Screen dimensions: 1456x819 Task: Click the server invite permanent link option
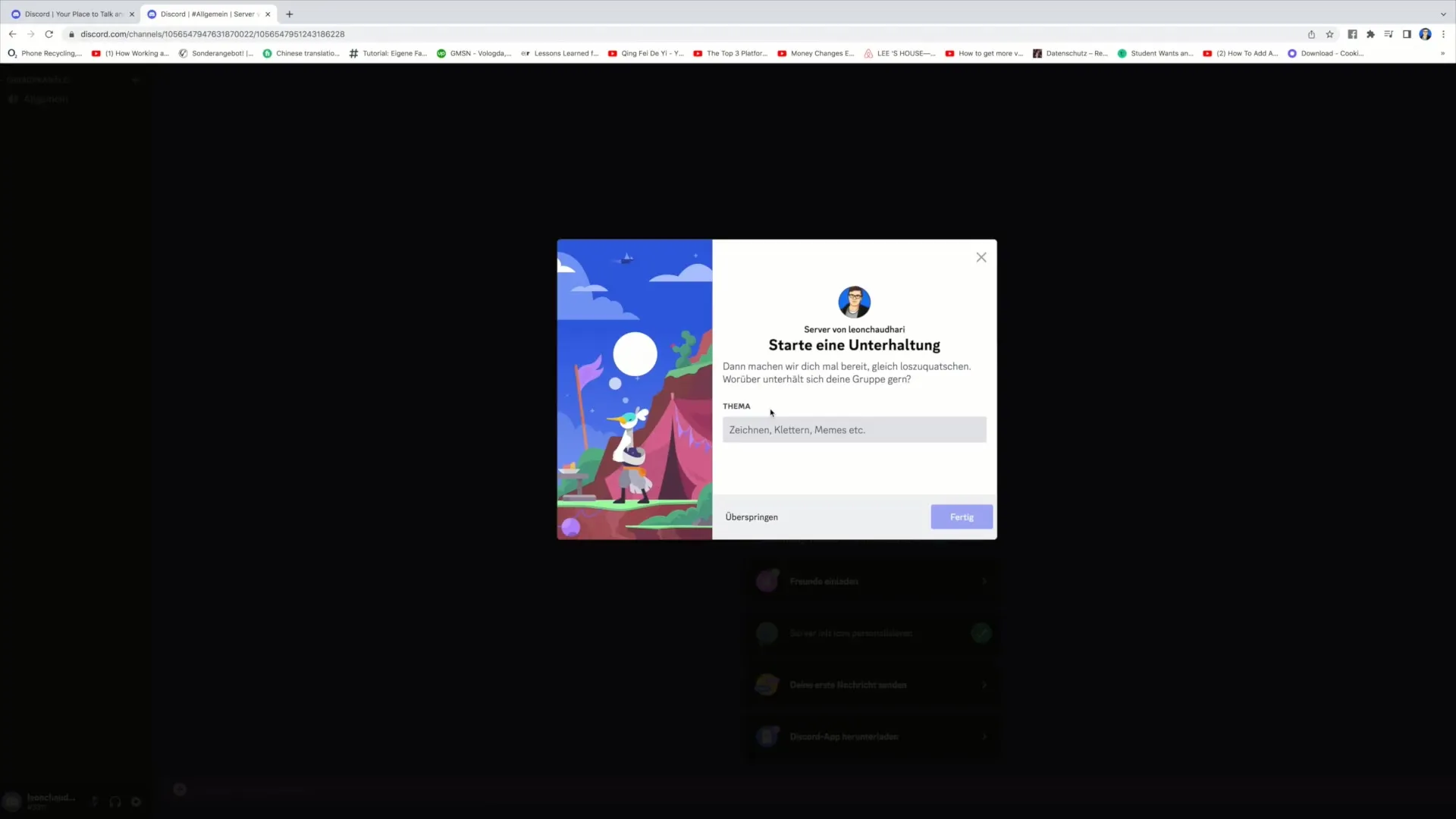(x=824, y=581)
